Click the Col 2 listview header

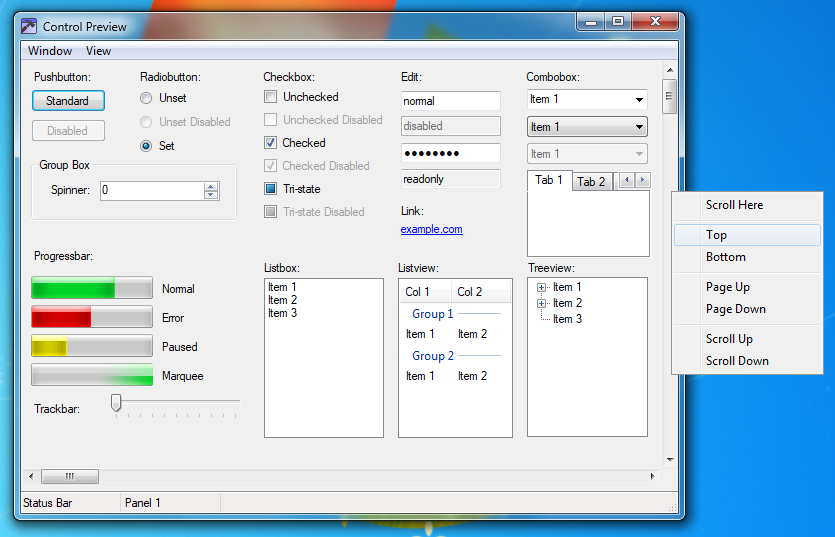[481, 292]
